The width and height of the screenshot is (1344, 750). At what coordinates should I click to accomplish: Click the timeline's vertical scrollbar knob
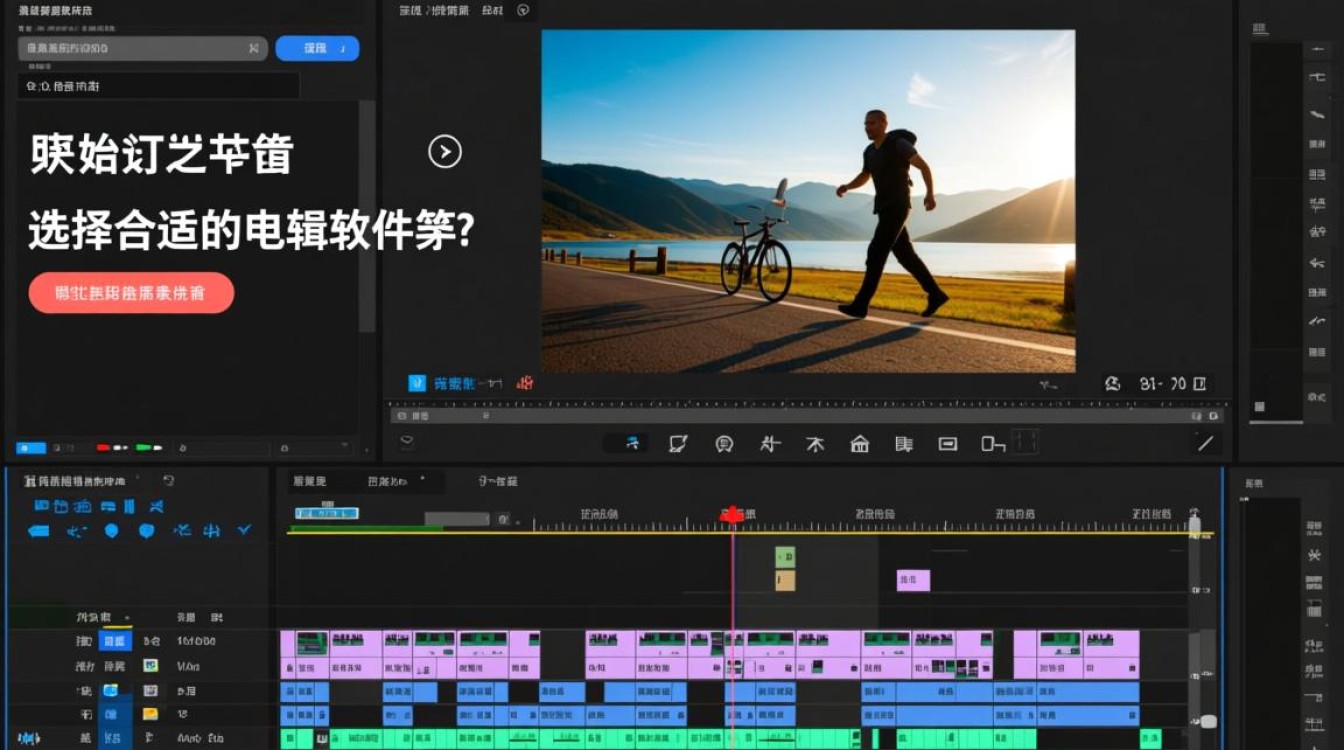(x=1208, y=721)
